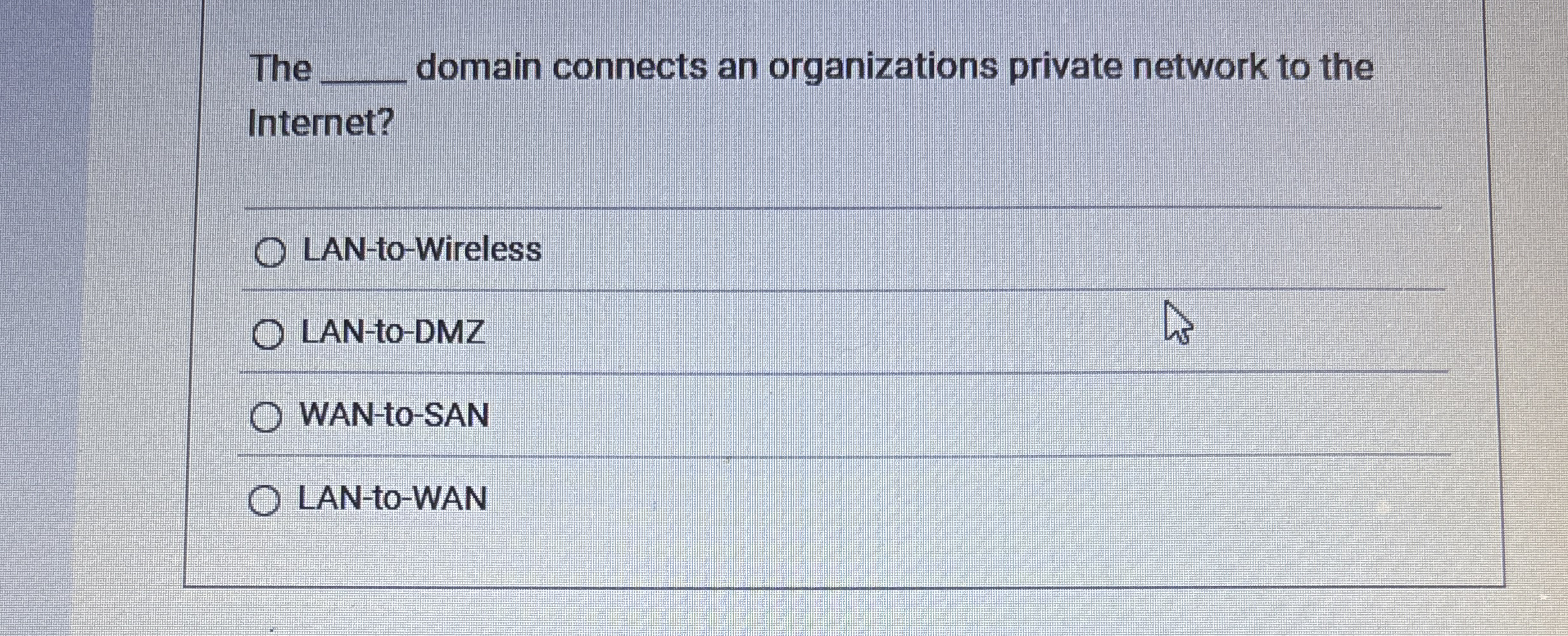This screenshot has width=1568, height=636.
Task: Click the LAN-to-Wireless option label
Action: [x=420, y=250]
